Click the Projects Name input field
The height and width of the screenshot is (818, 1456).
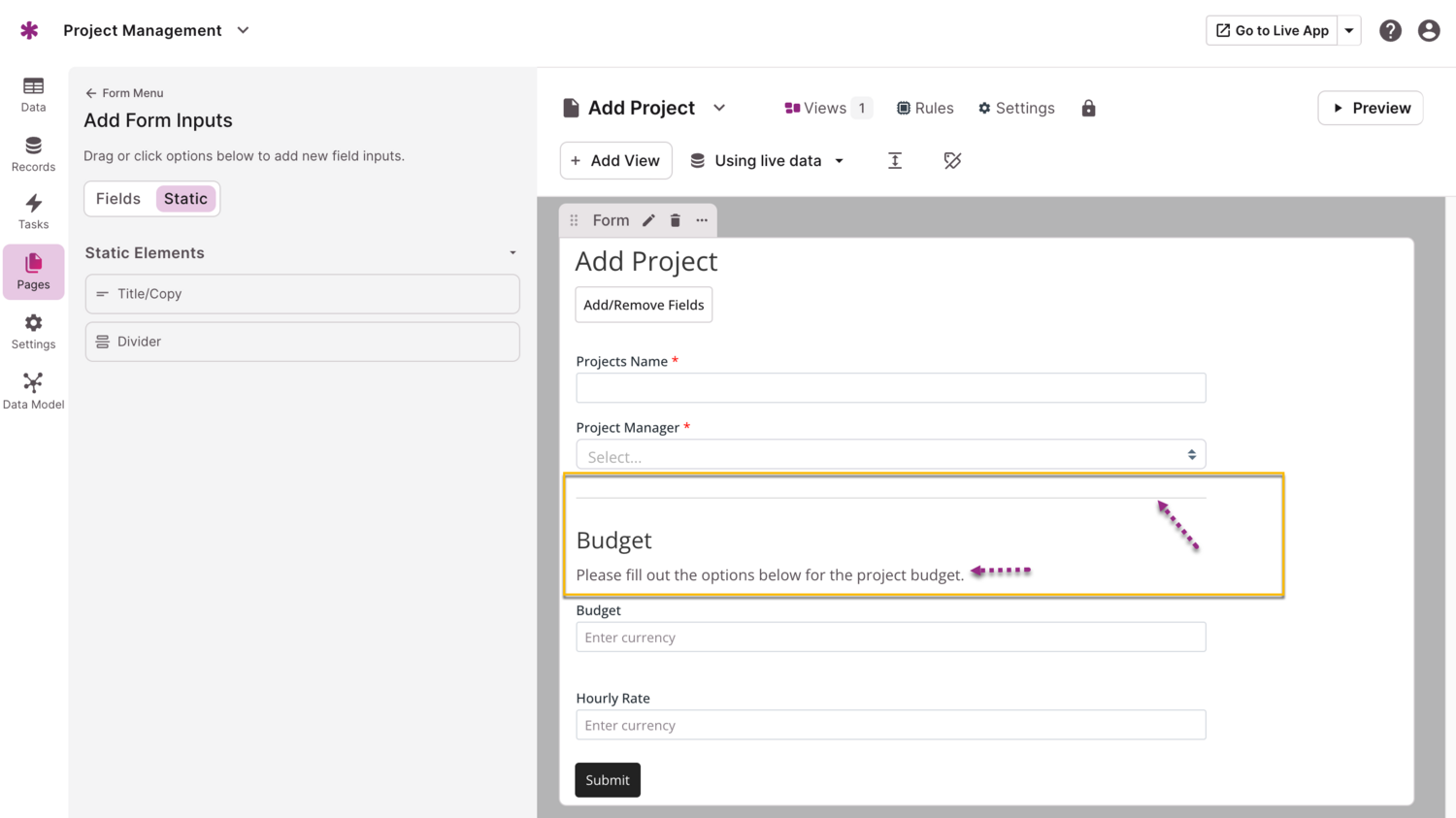(x=890, y=388)
